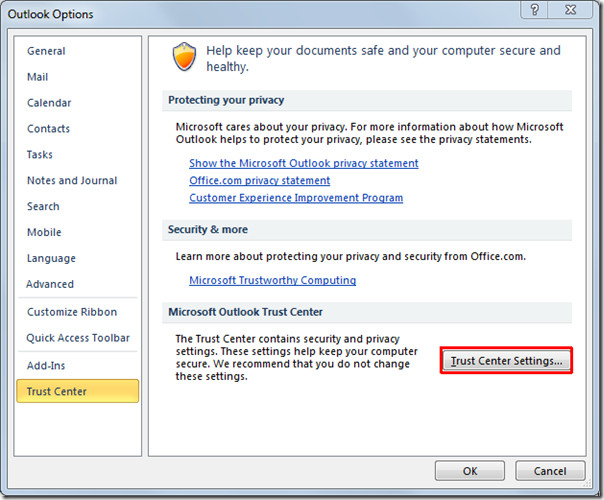The width and height of the screenshot is (604, 500).
Task: Close the Outlook Options dialog
Action: click(570, 9)
